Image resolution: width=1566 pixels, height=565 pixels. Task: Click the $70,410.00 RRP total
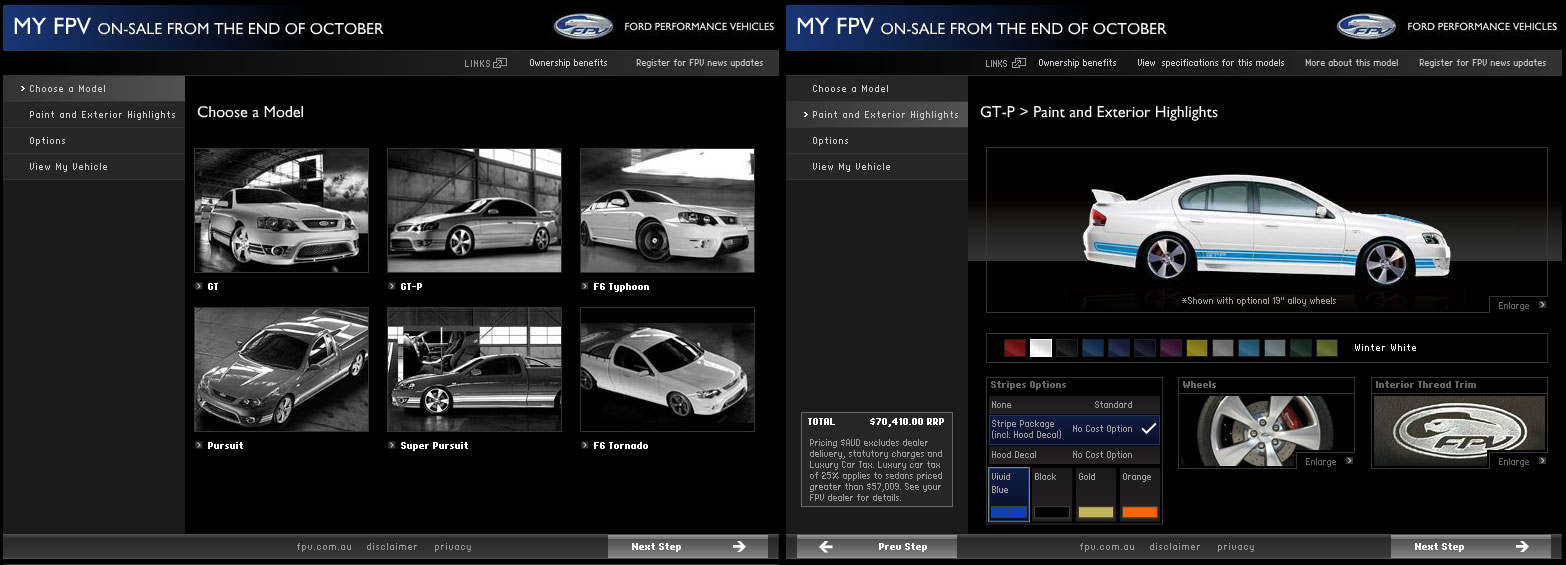909,422
